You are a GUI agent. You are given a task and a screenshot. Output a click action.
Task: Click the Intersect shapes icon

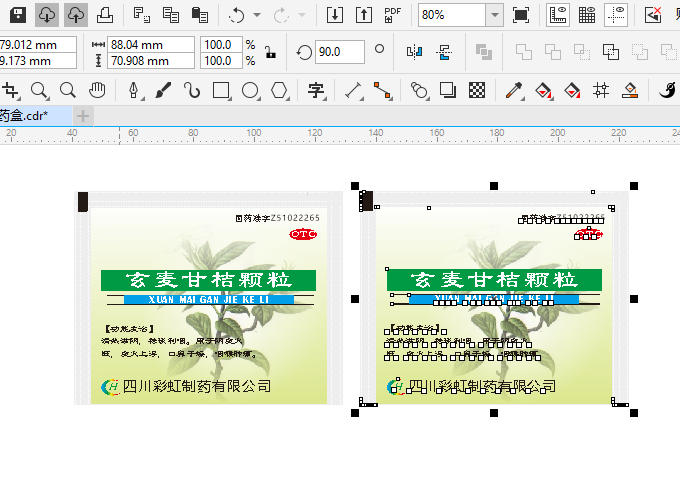pos(582,52)
